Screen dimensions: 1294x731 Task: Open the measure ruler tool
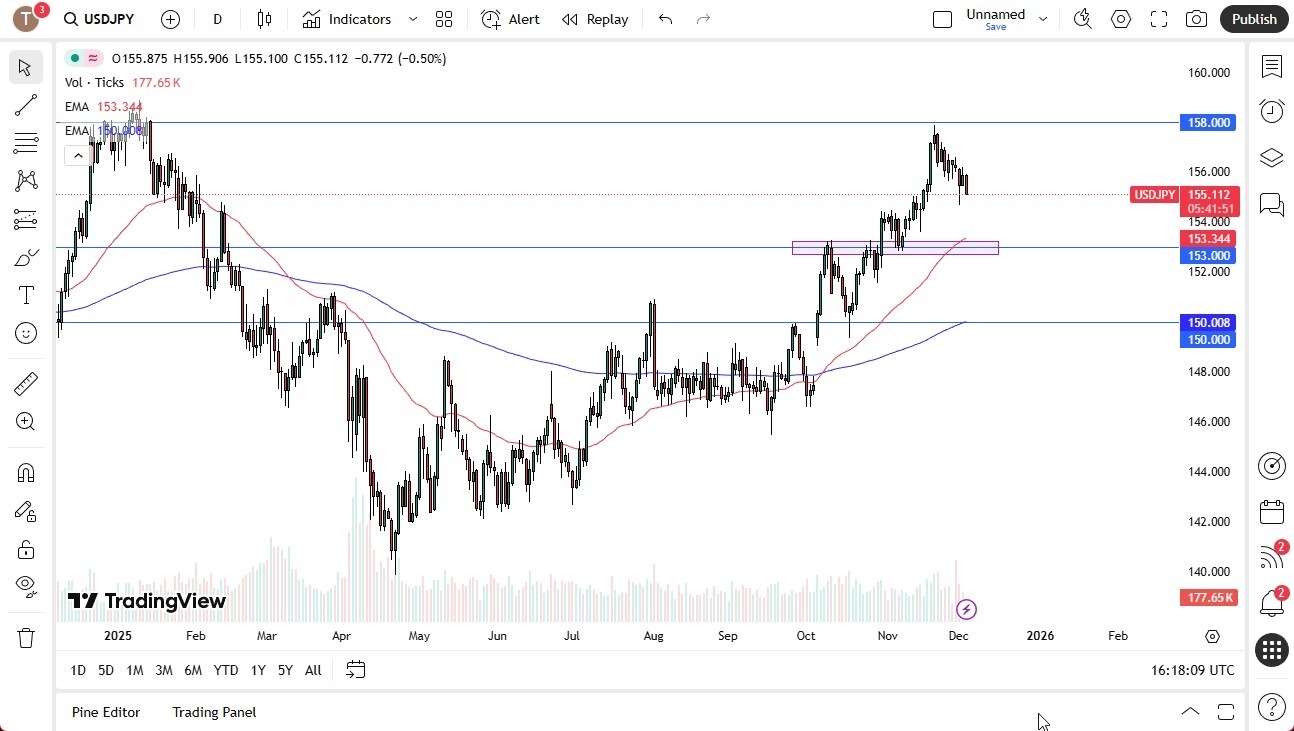[25, 383]
